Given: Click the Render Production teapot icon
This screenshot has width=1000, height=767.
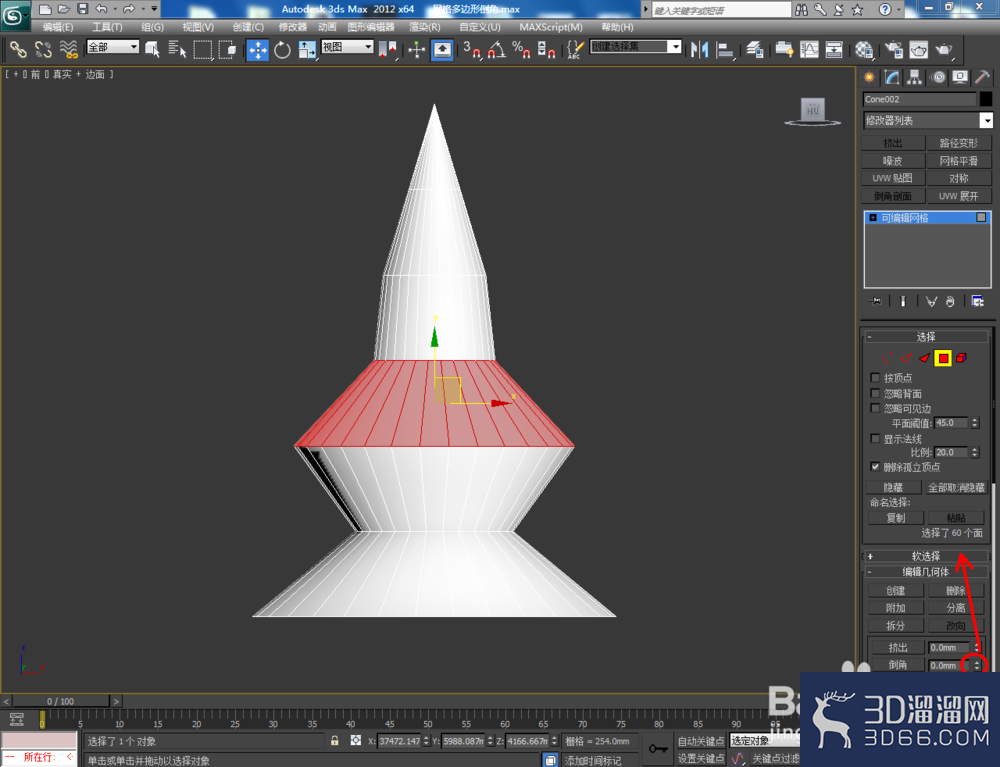Looking at the screenshot, I should pyautogui.click(x=944, y=49).
